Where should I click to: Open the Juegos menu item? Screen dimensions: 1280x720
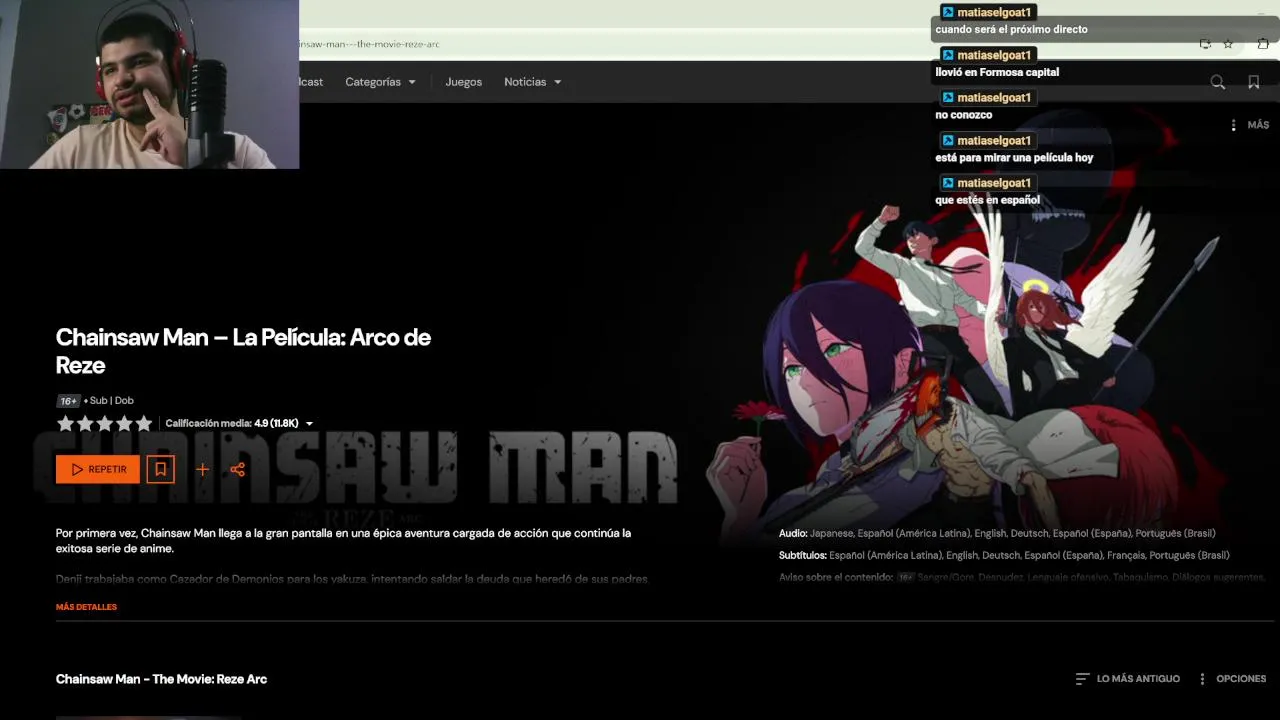(x=463, y=82)
